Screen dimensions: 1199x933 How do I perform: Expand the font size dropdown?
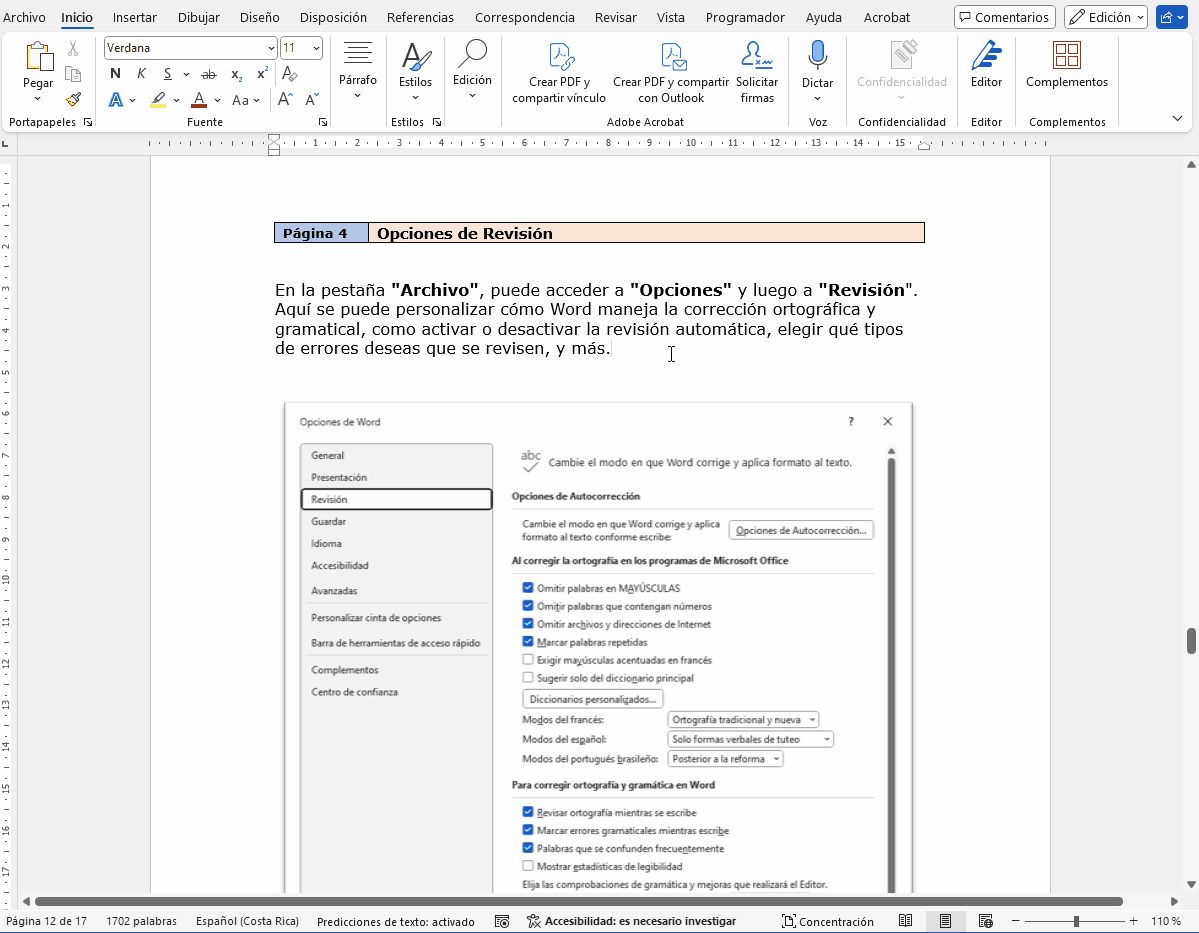click(x=317, y=48)
